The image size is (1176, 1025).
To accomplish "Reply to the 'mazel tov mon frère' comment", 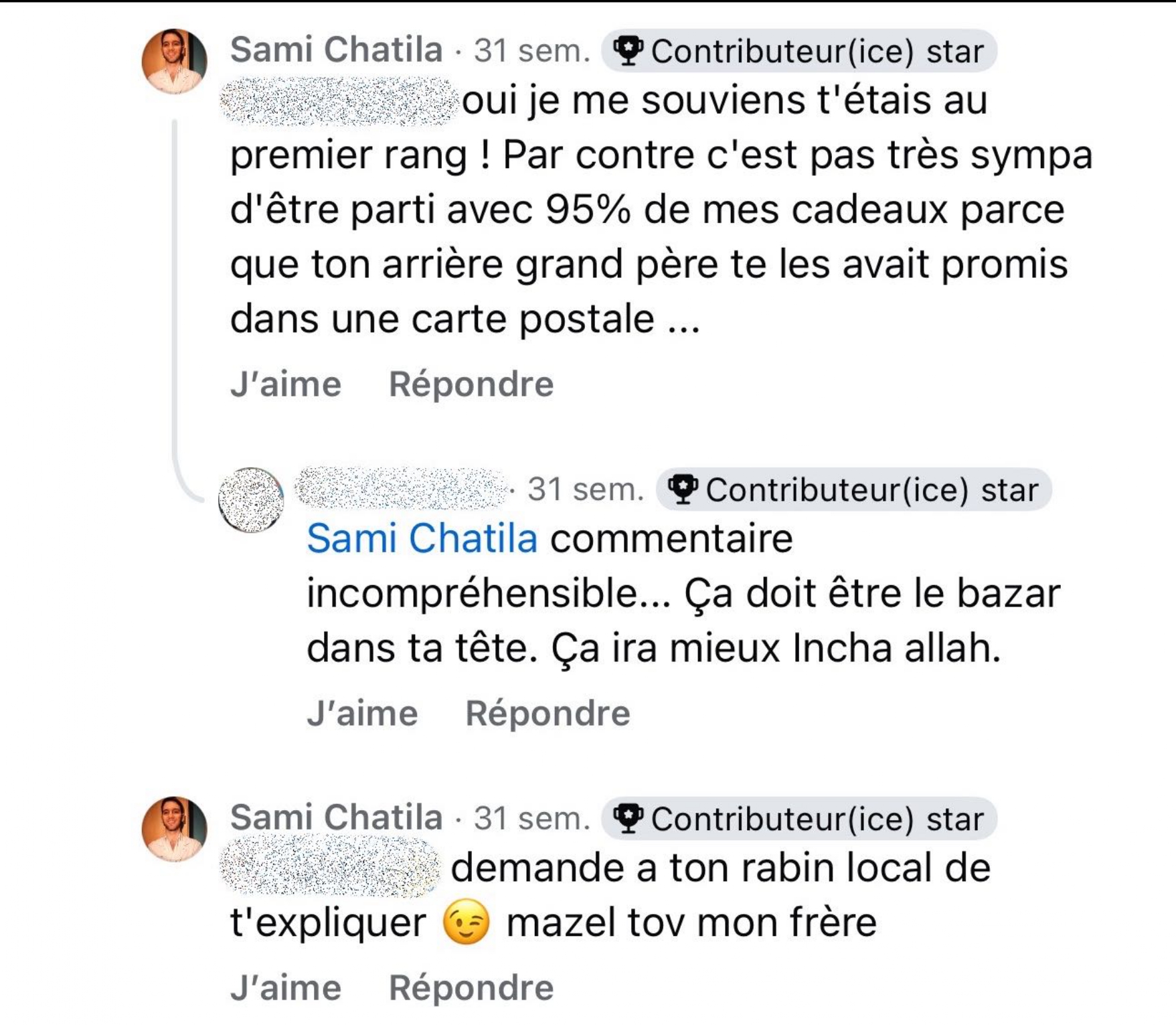I will [x=471, y=988].
